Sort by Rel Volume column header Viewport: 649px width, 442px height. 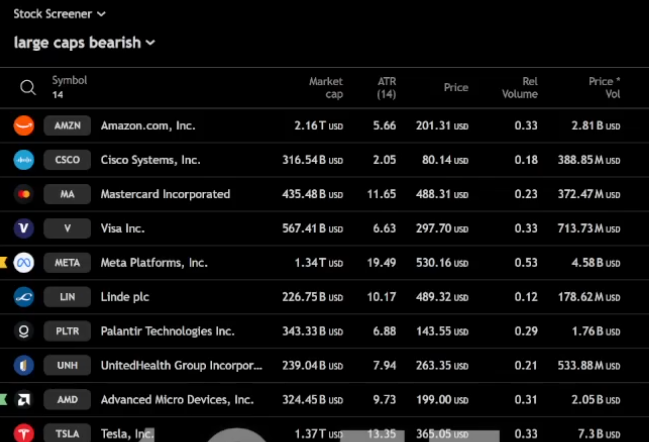pyautogui.click(x=519, y=87)
